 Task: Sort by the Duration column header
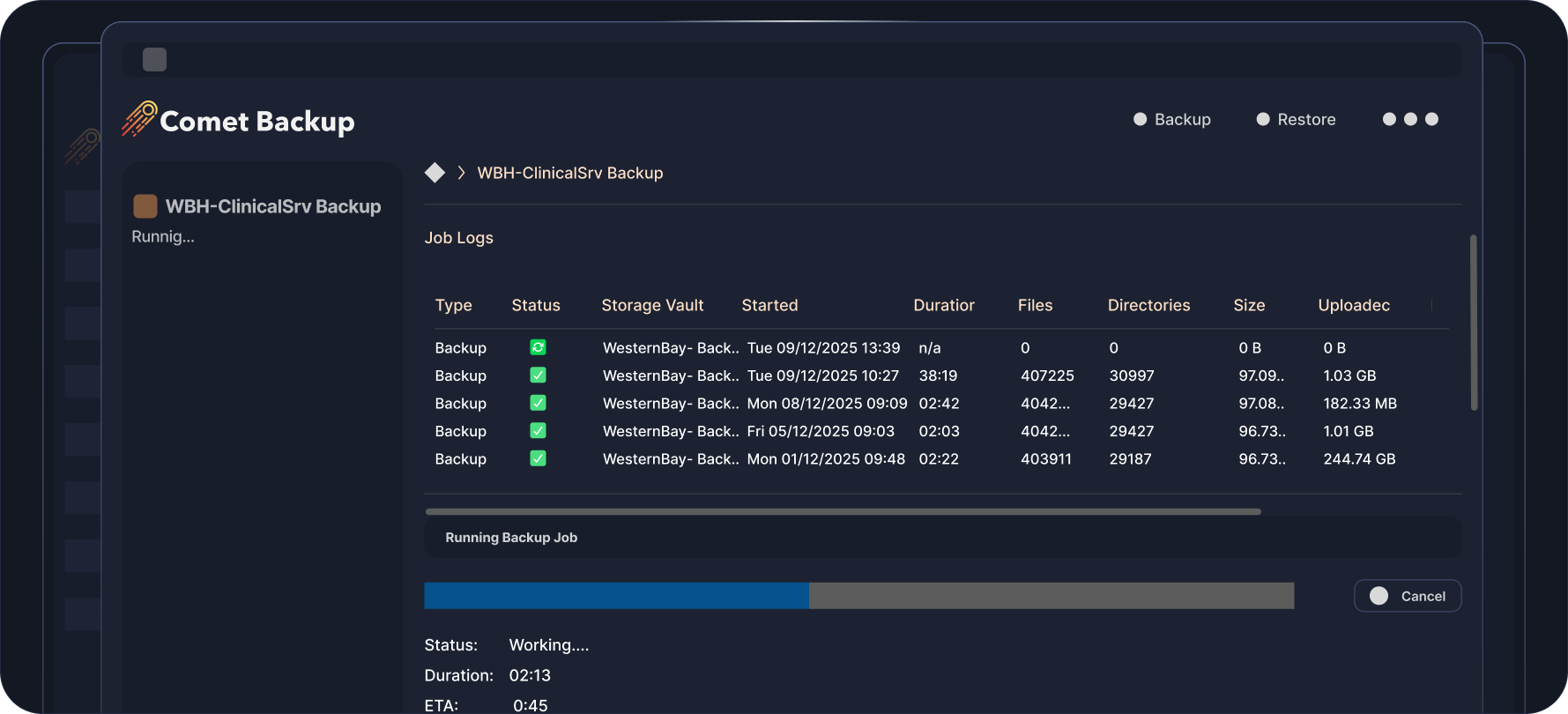[944, 305]
